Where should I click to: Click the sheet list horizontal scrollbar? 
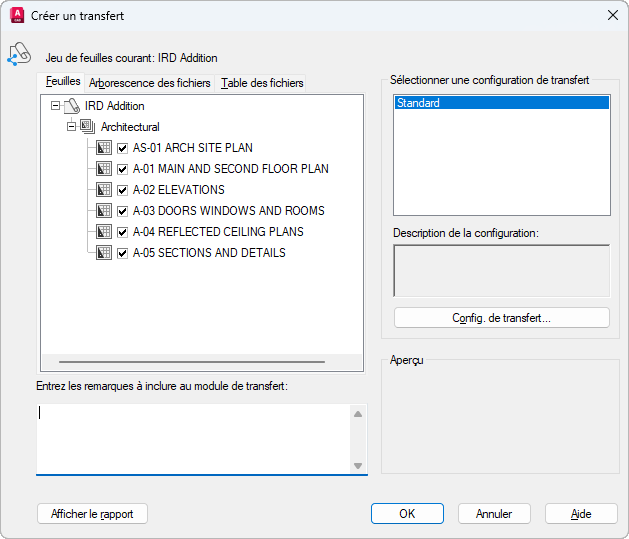pyautogui.click(x=192, y=362)
